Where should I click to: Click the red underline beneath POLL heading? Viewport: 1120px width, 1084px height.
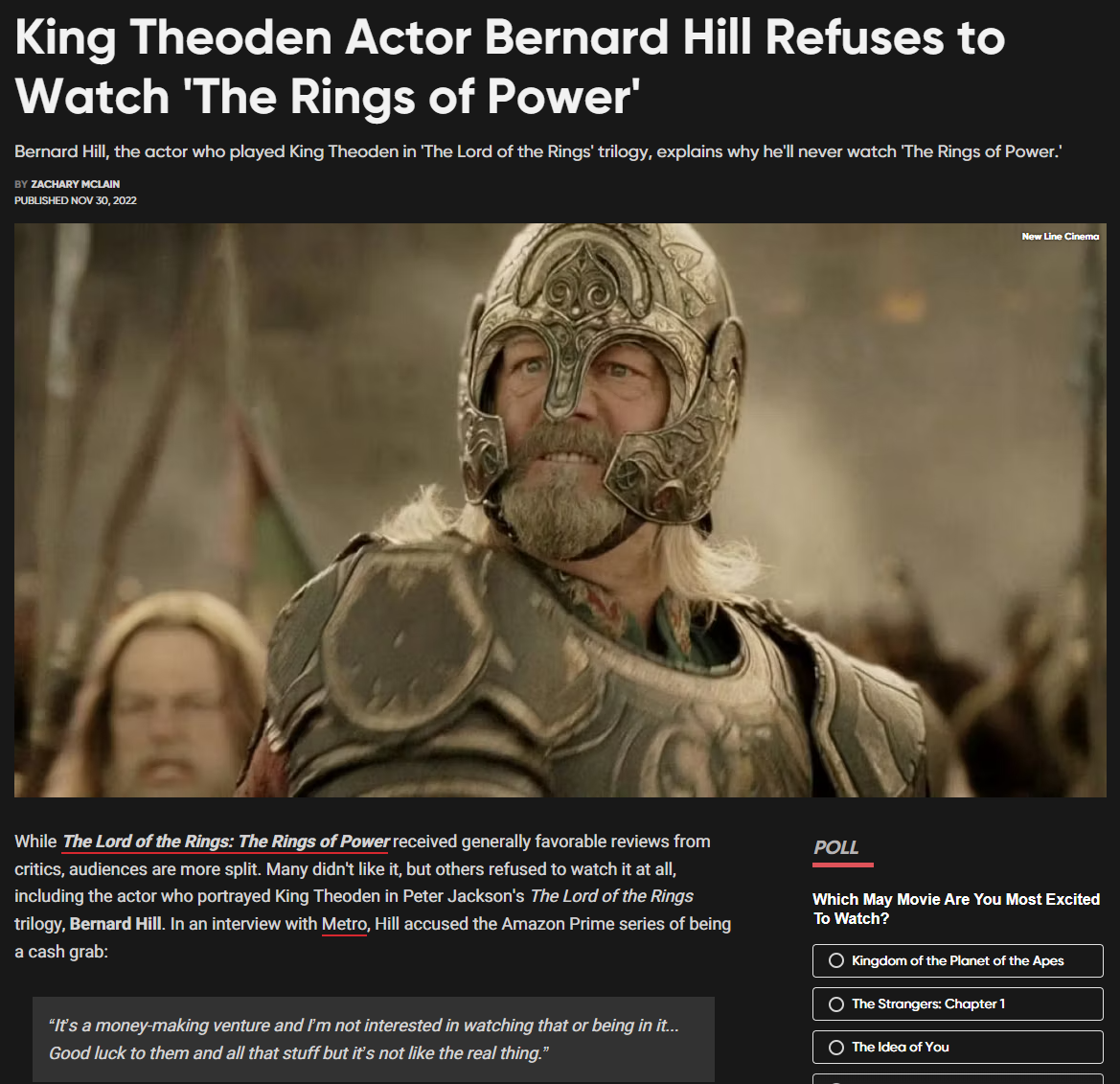tap(843, 865)
